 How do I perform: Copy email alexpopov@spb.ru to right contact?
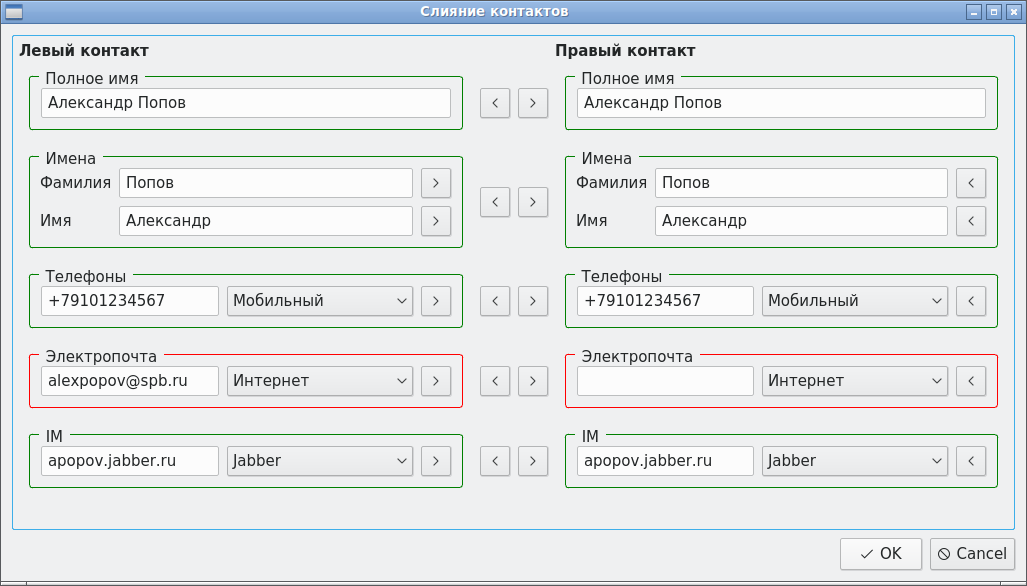click(x=533, y=381)
